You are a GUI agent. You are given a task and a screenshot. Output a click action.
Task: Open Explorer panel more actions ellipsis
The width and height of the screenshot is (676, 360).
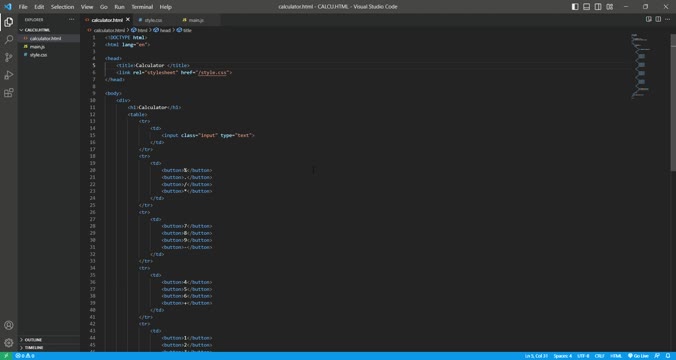tap(71, 19)
